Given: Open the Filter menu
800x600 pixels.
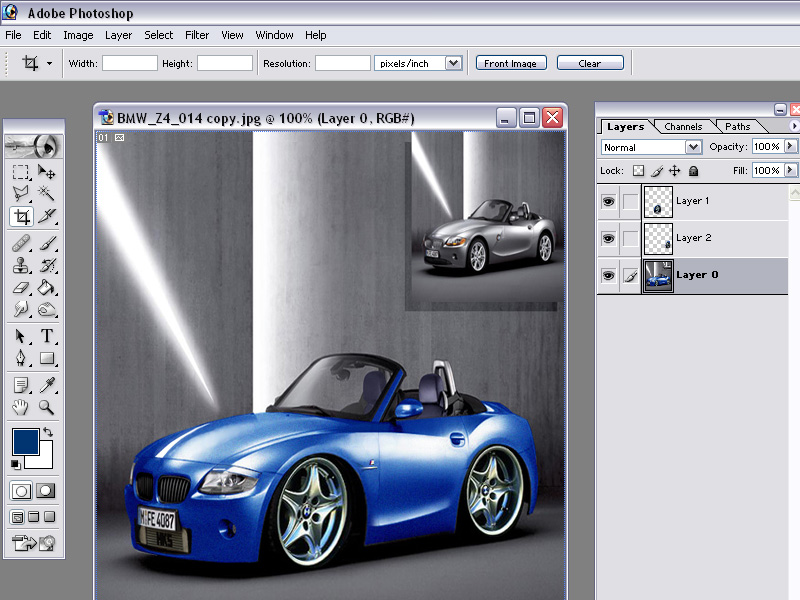Looking at the screenshot, I should point(197,35).
